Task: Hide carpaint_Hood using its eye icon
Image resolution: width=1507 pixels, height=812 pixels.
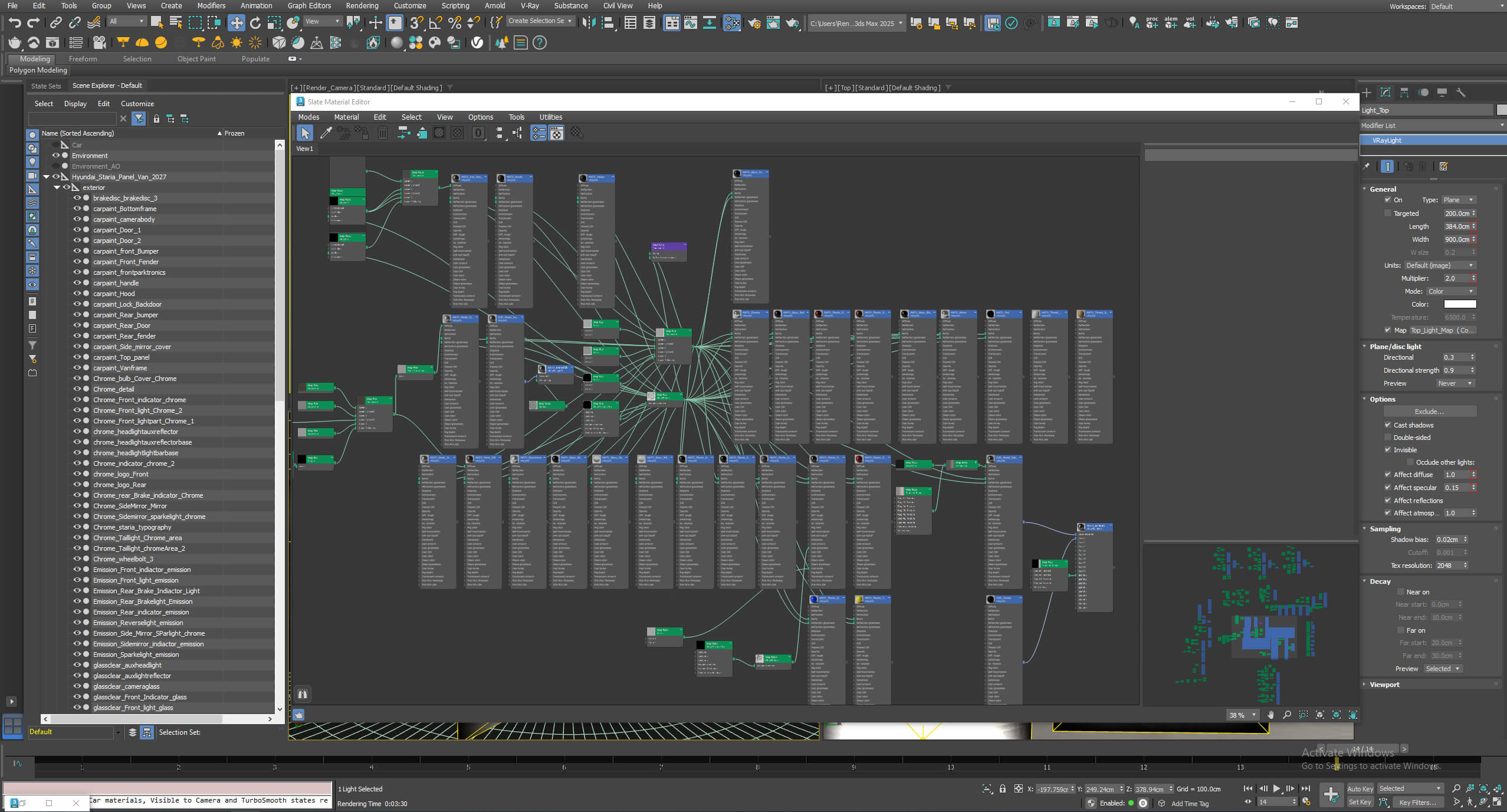Action: [77, 294]
